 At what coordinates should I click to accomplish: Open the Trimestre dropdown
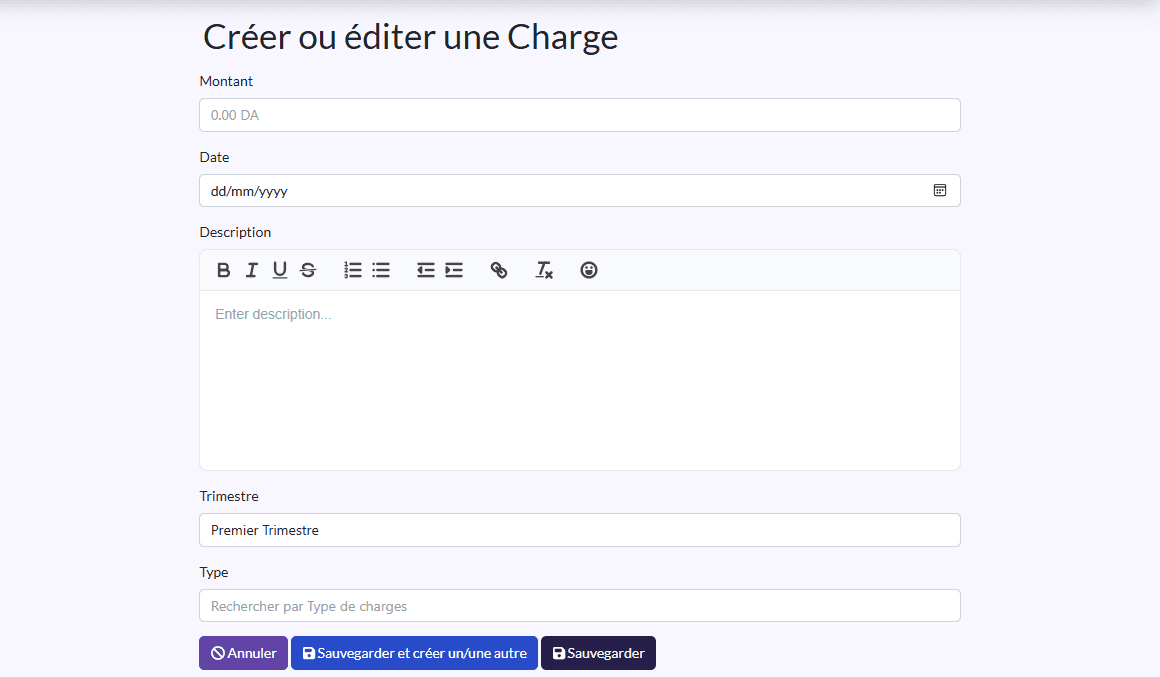point(580,530)
